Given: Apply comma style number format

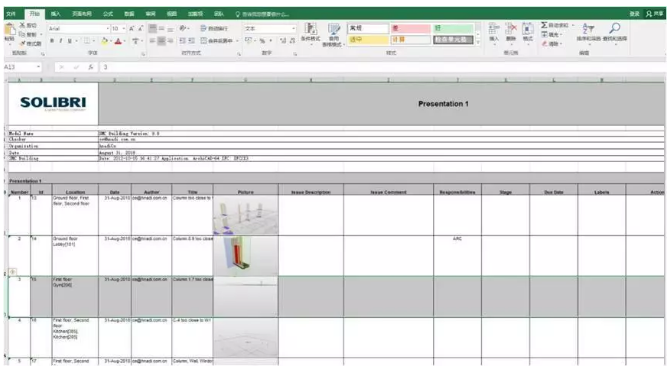Looking at the screenshot, I should (270, 41).
